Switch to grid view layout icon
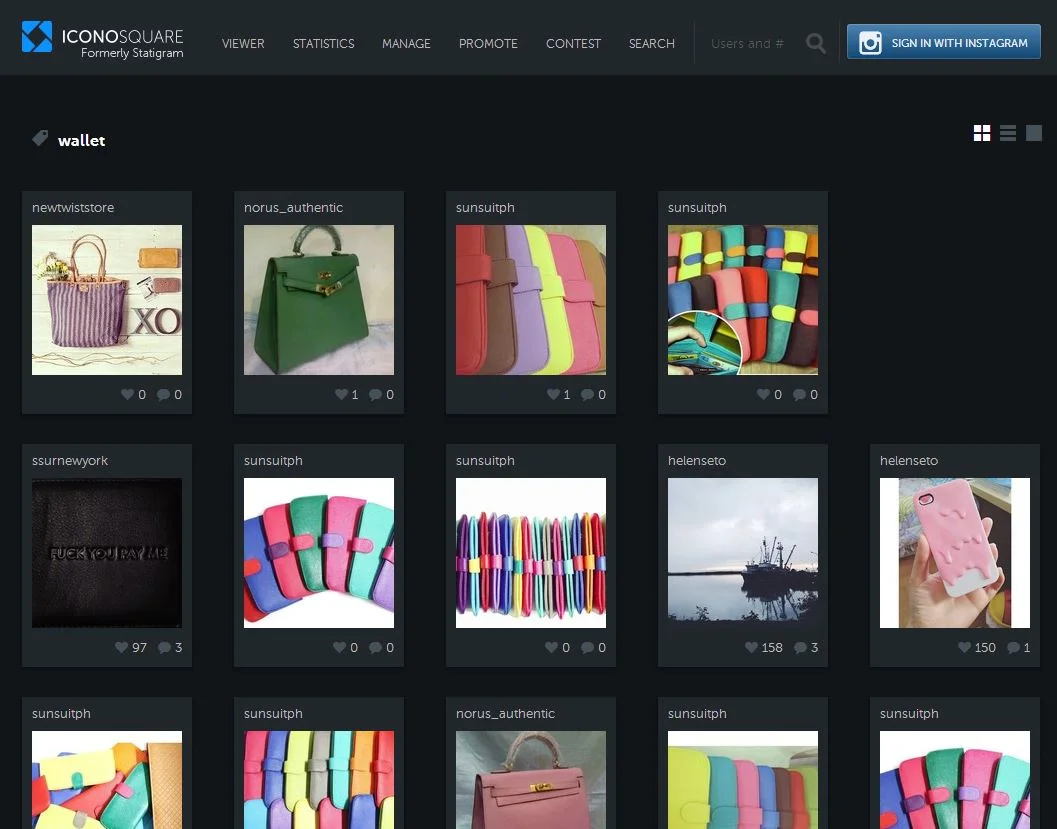 click(x=982, y=133)
